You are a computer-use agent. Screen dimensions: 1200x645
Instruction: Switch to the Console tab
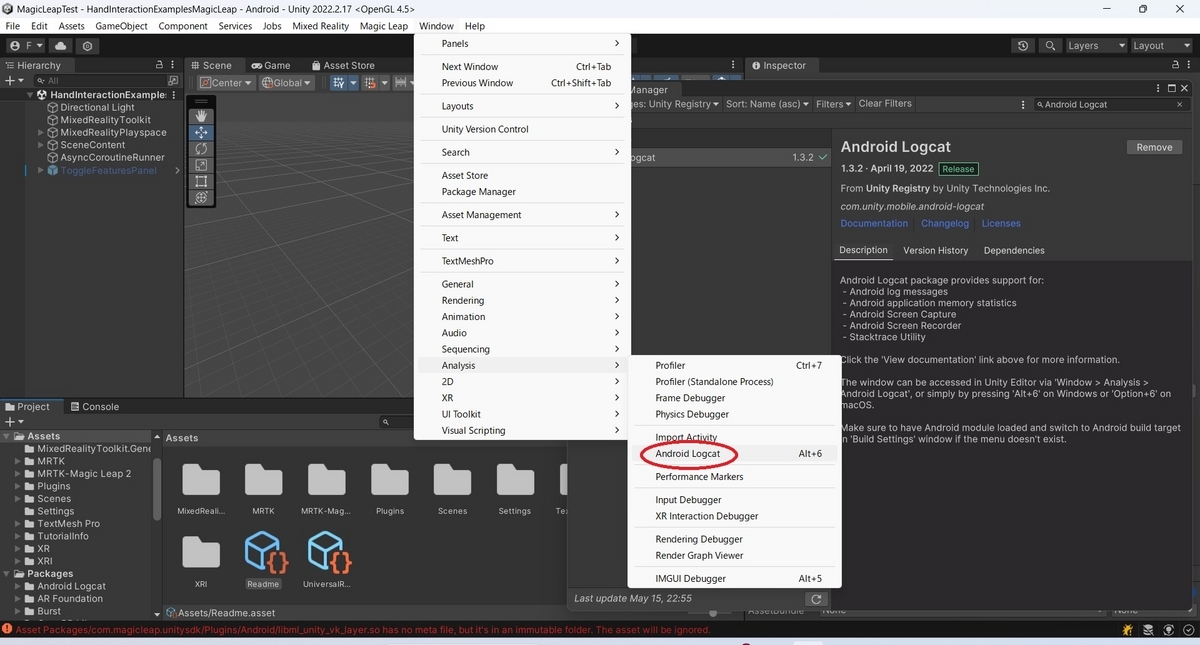click(94, 407)
